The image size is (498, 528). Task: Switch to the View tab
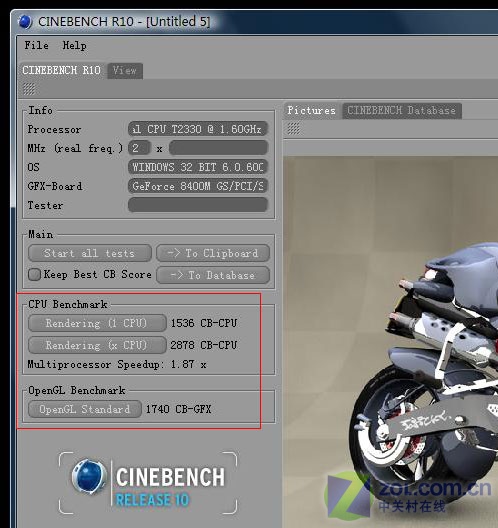[125, 71]
